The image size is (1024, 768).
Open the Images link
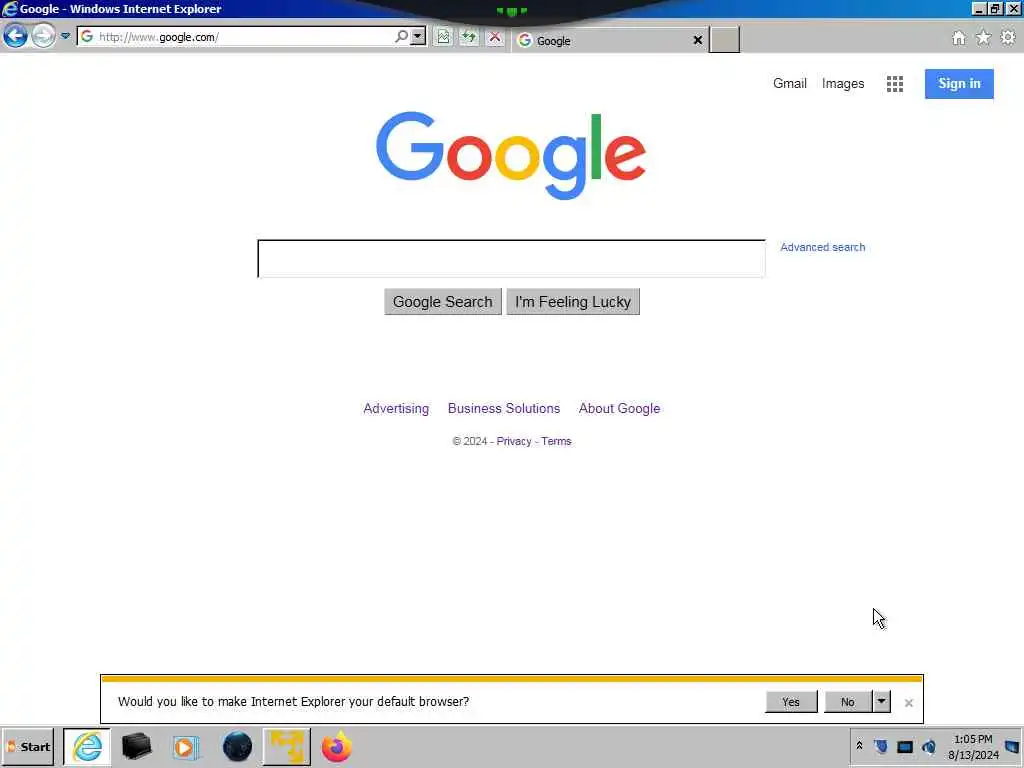842,84
